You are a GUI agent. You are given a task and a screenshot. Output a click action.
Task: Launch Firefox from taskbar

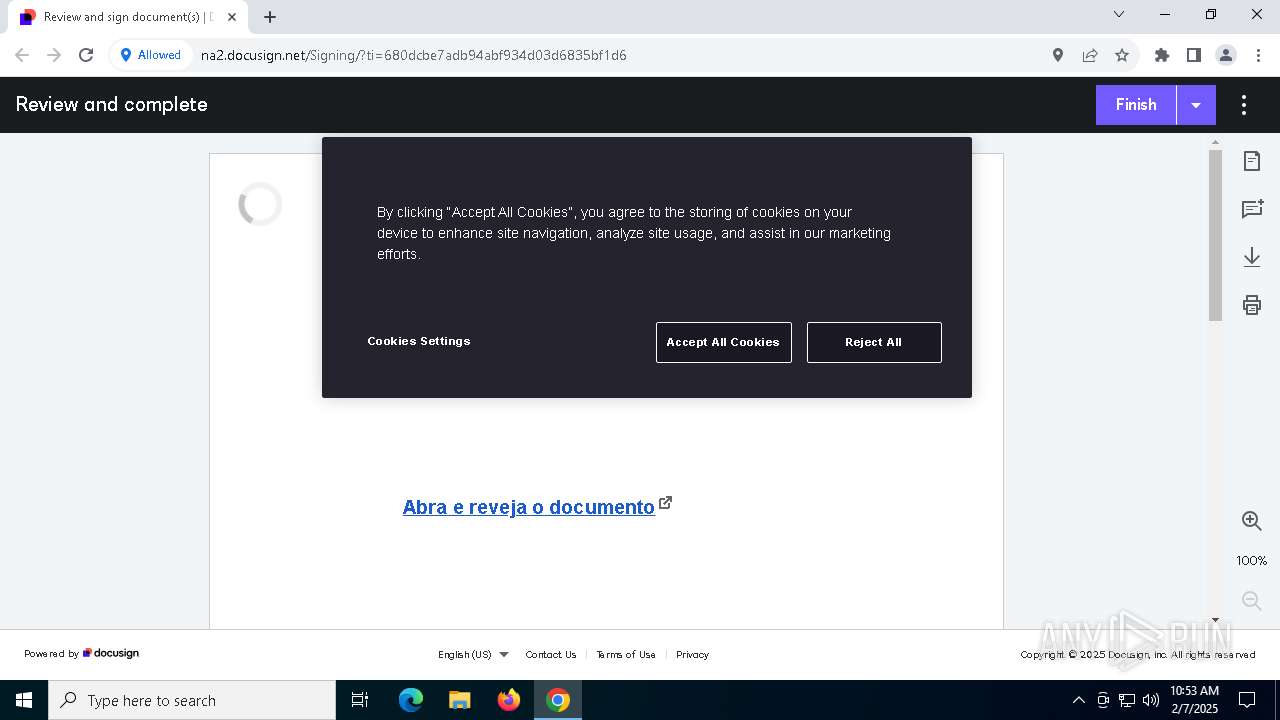(x=509, y=700)
